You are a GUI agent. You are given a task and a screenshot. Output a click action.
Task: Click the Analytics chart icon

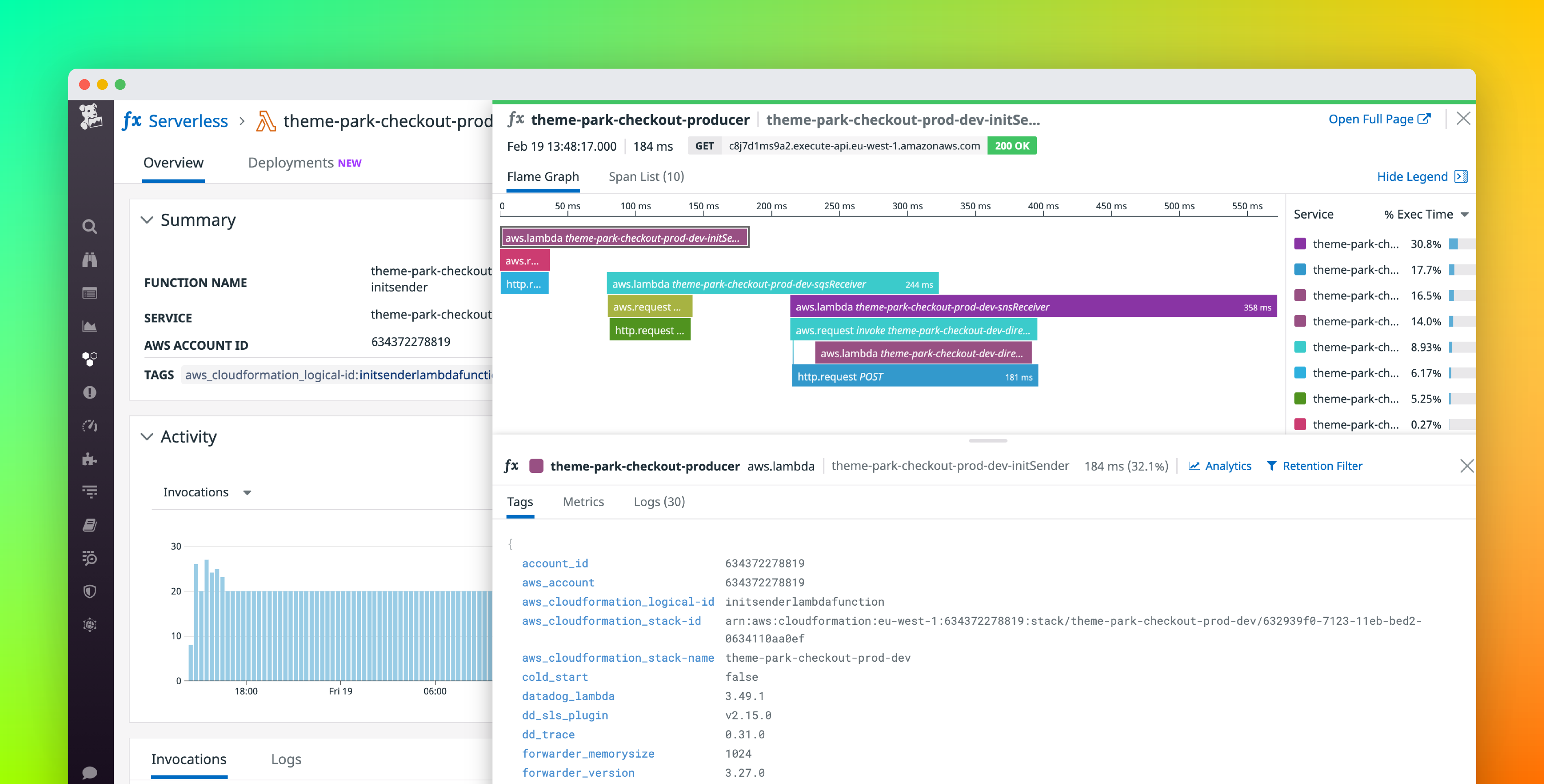click(x=1194, y=466)
